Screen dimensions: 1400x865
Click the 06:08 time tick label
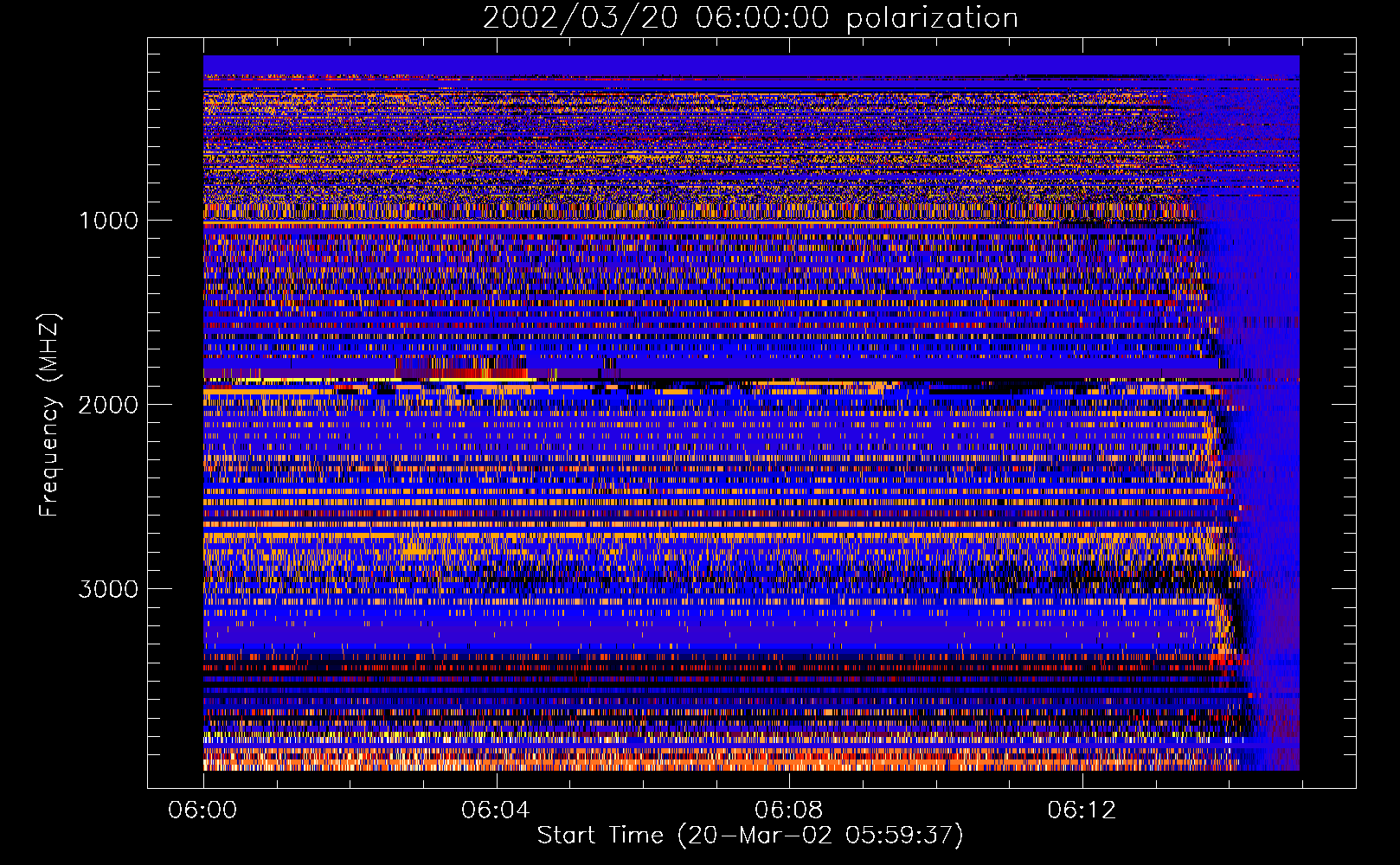788,811
